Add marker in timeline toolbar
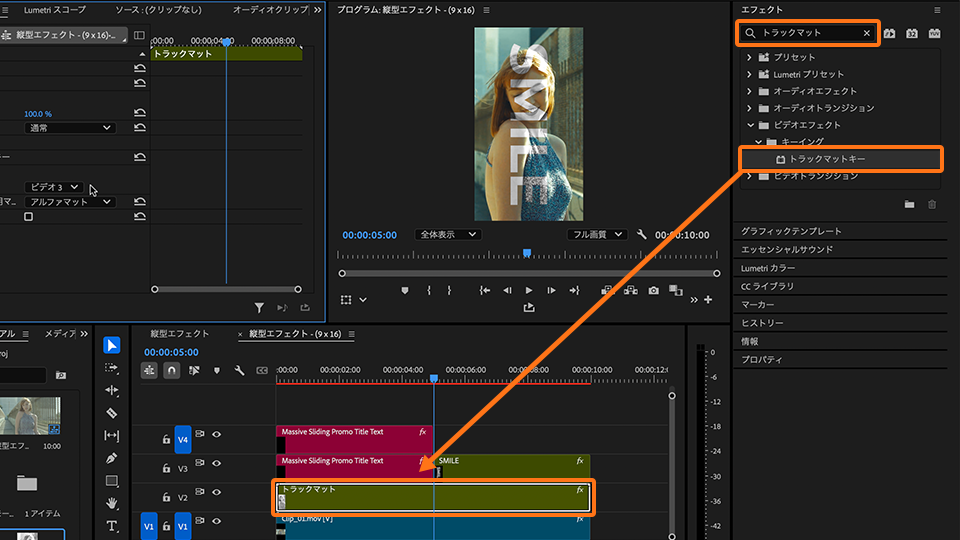The width and height of the screenshot is (960, 540). [217, 370]
